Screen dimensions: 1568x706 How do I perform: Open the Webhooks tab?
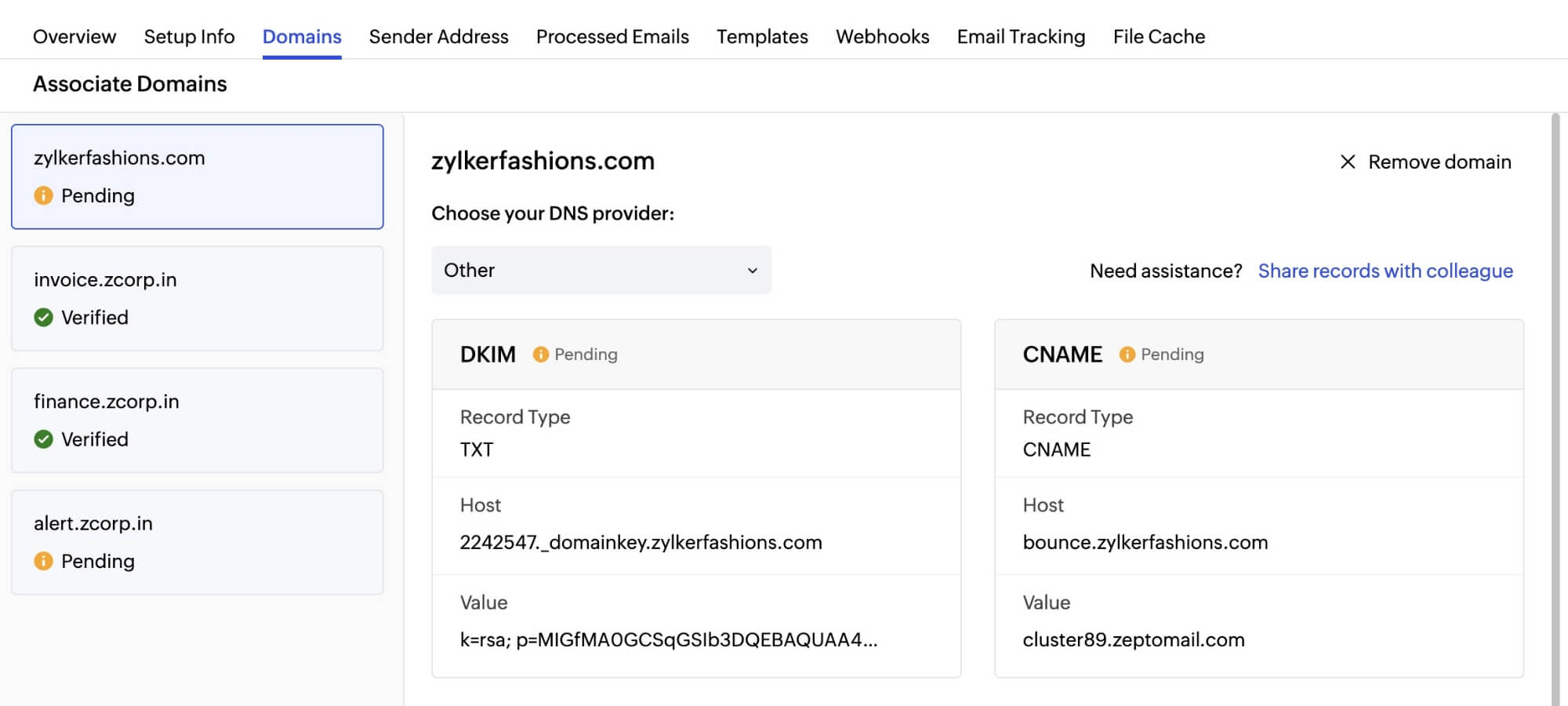tap(883, 36)
